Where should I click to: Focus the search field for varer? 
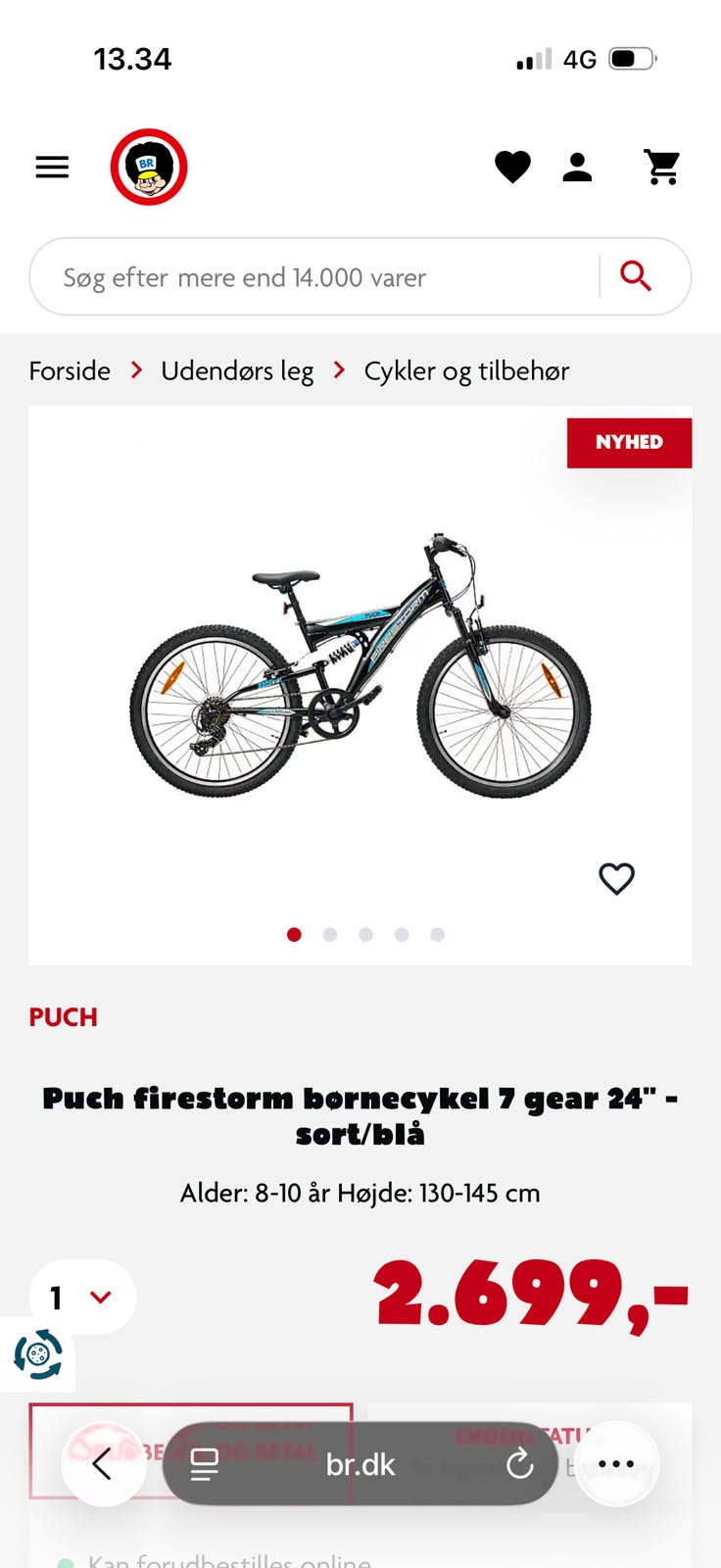pos(313,276)
